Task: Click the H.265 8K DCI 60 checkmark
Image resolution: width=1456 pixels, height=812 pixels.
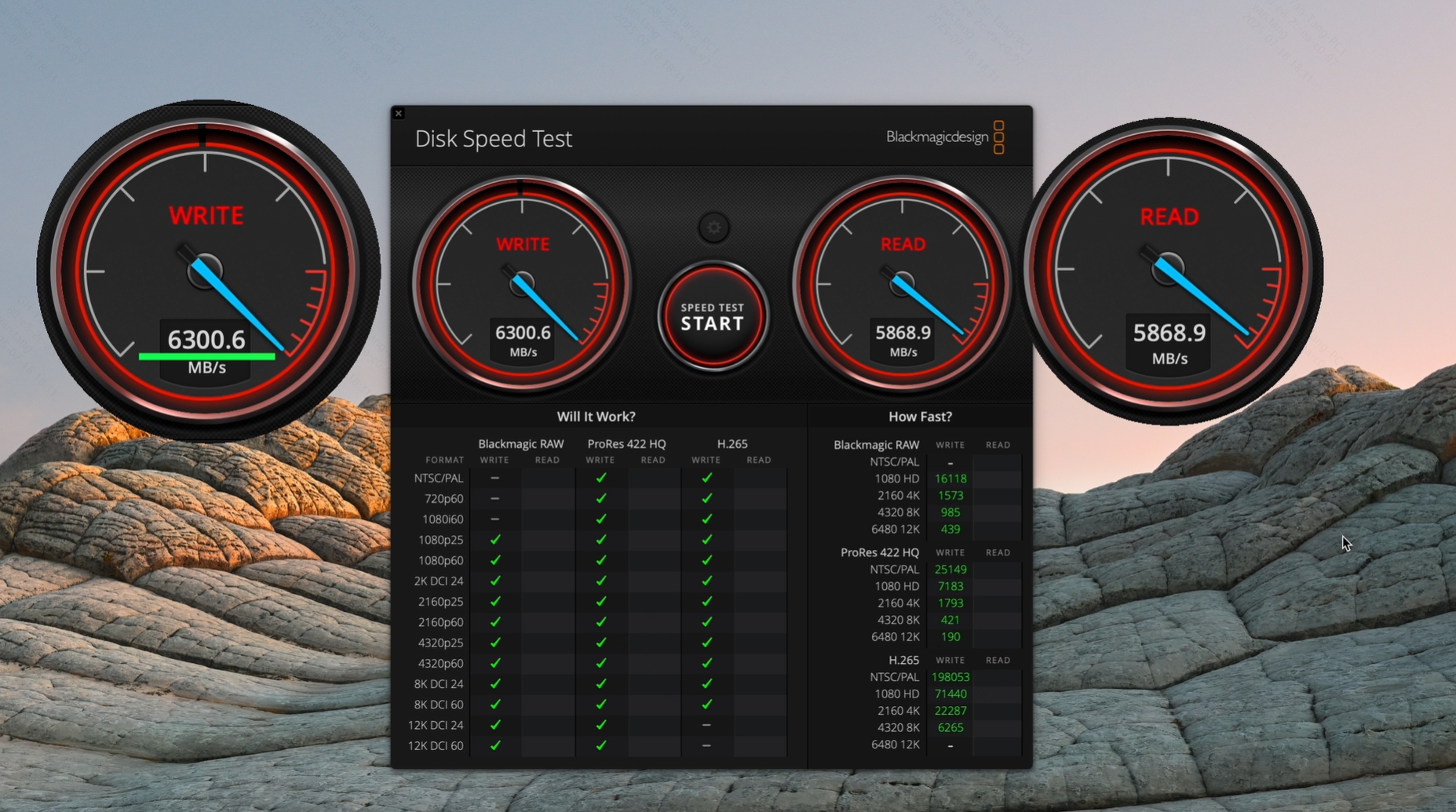Action: point(706,705)
